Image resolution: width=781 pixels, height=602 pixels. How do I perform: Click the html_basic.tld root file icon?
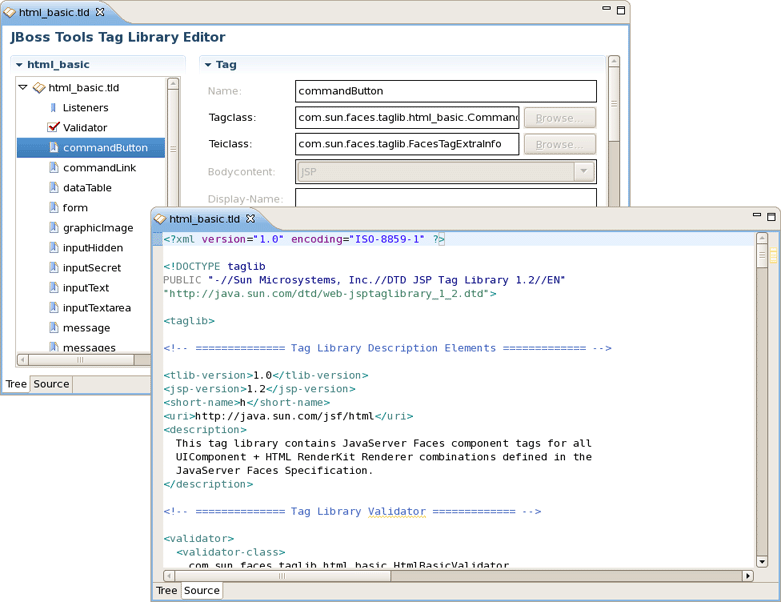[39, 88]
